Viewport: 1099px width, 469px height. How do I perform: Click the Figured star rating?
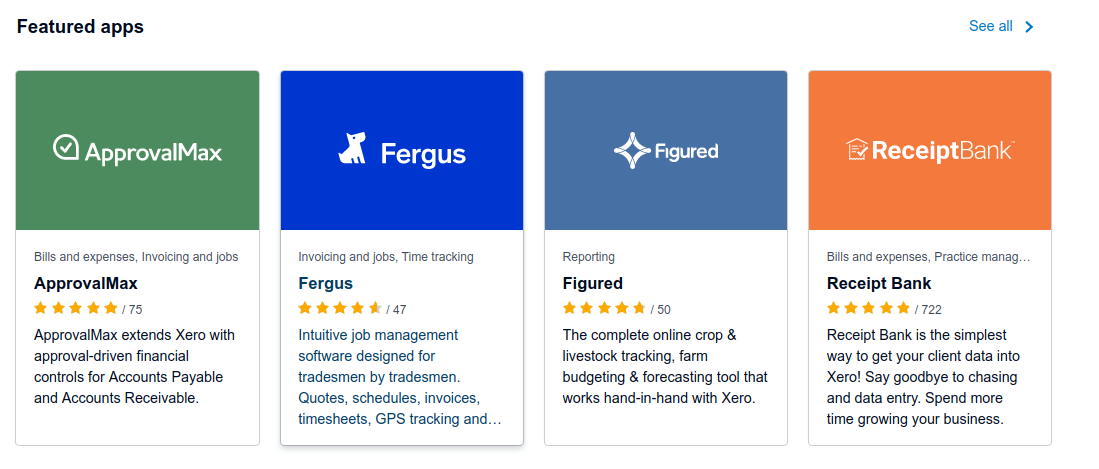point(604,308)
